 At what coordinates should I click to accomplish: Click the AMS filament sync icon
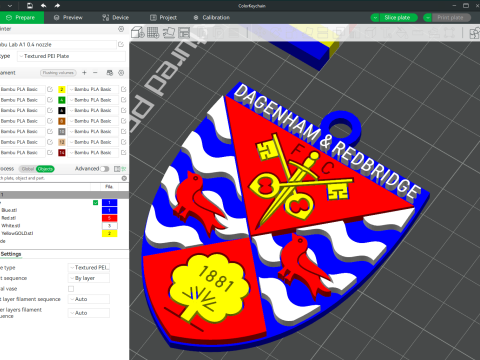pyautogui.click(x=110, y=73)
